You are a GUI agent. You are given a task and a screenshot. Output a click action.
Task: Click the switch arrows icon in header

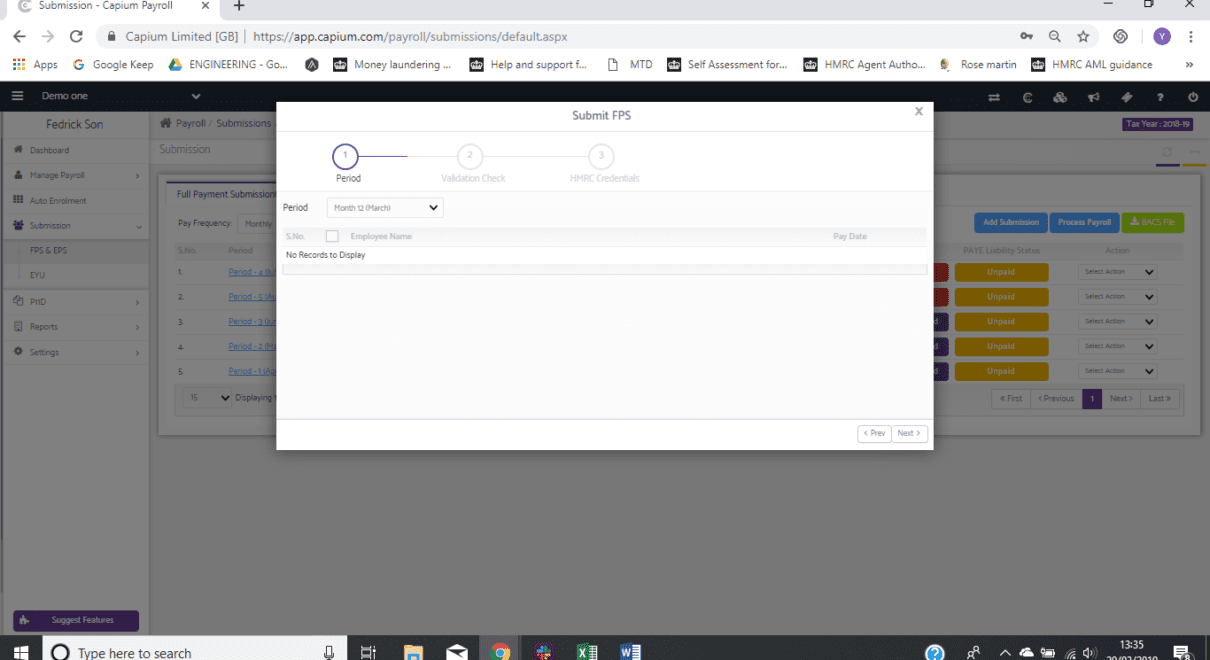pos(994,97)
